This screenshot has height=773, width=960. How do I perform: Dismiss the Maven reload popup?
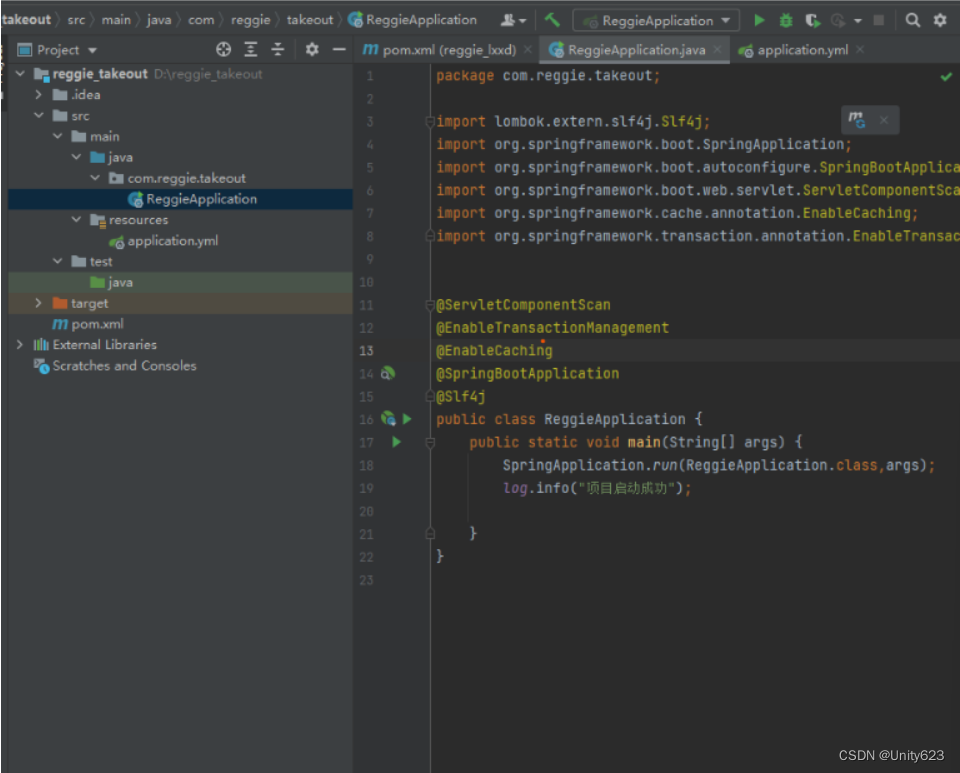883,120
